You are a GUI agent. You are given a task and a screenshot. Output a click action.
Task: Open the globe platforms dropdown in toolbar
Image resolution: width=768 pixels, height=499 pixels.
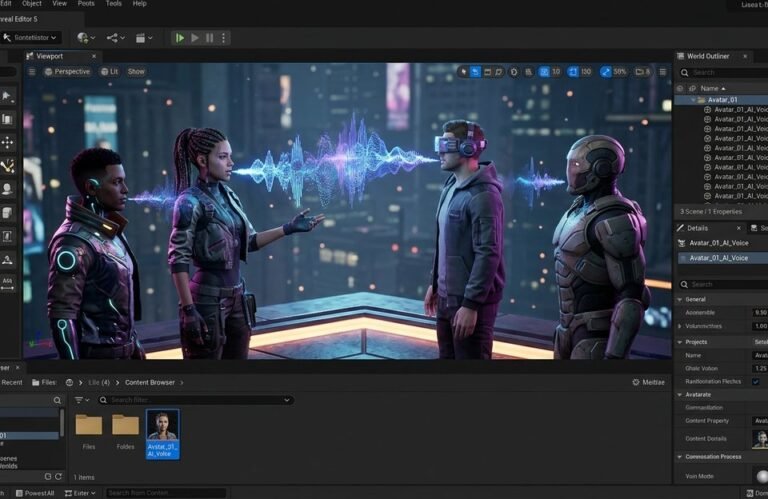[86, 38]
